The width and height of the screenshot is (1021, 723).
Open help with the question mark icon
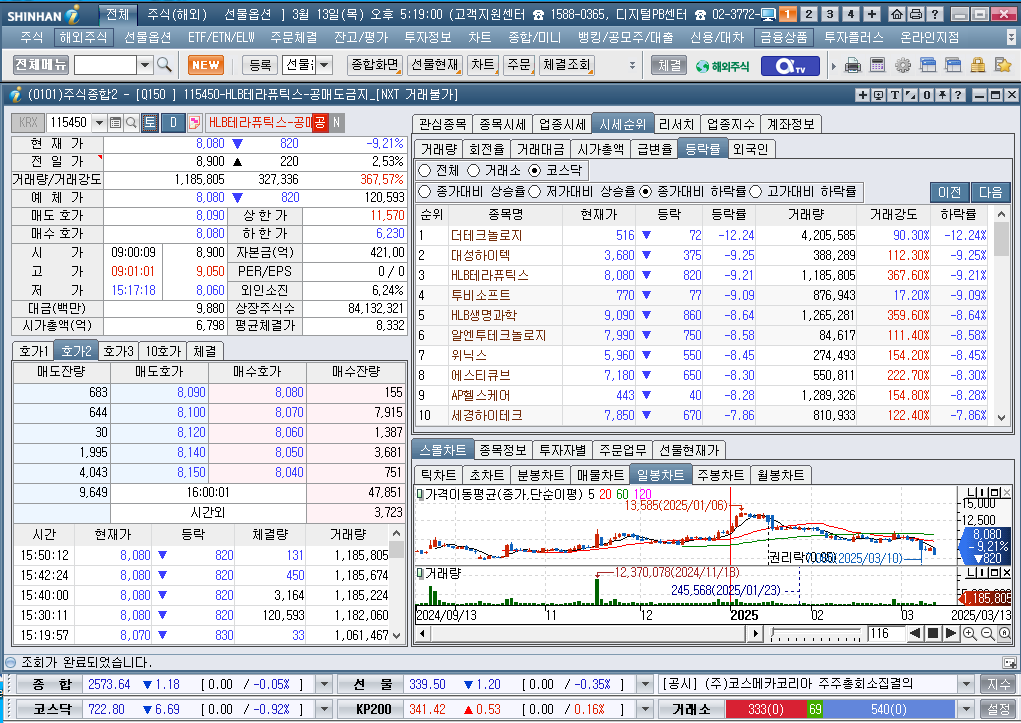[934, 14]
